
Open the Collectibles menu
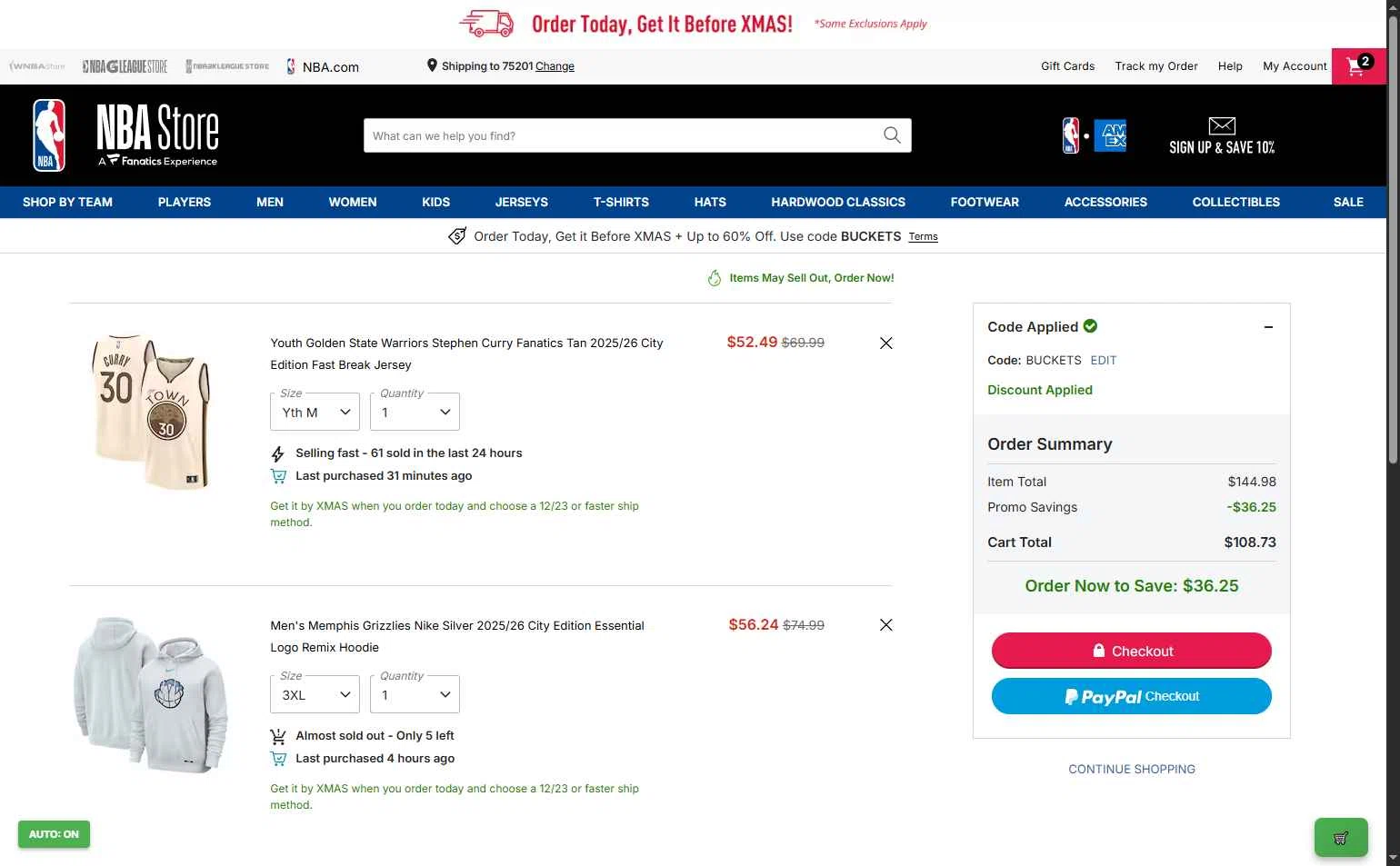click(x=1236, y=202)
